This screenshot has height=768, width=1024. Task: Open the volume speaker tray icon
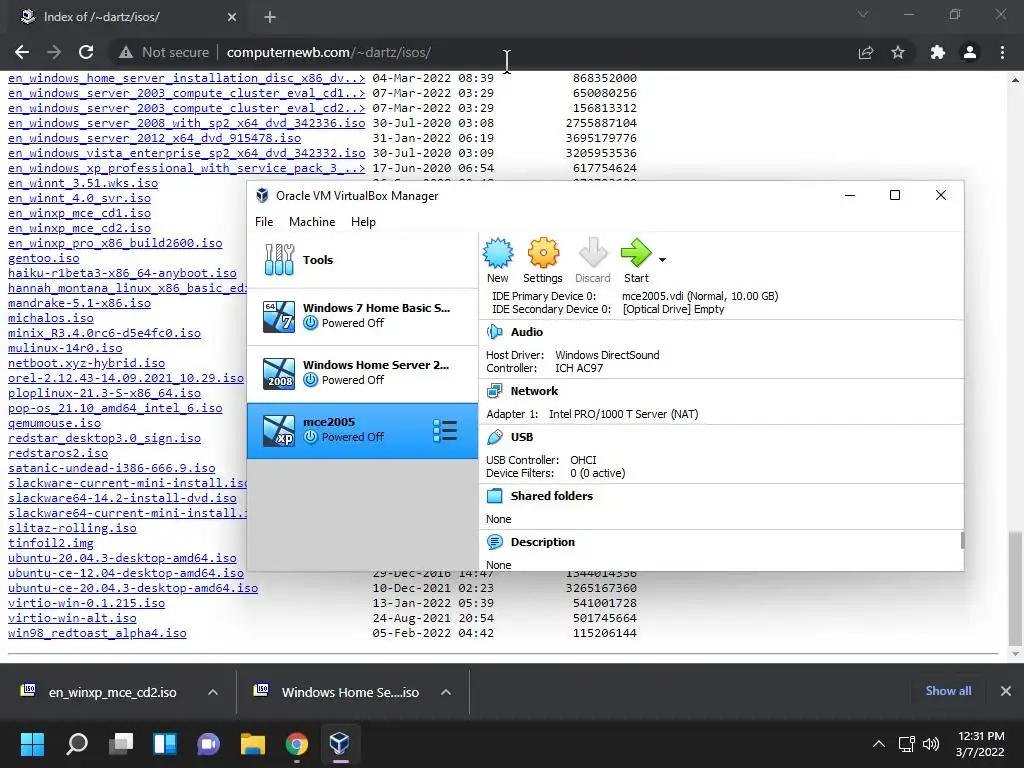pos(931,744)
